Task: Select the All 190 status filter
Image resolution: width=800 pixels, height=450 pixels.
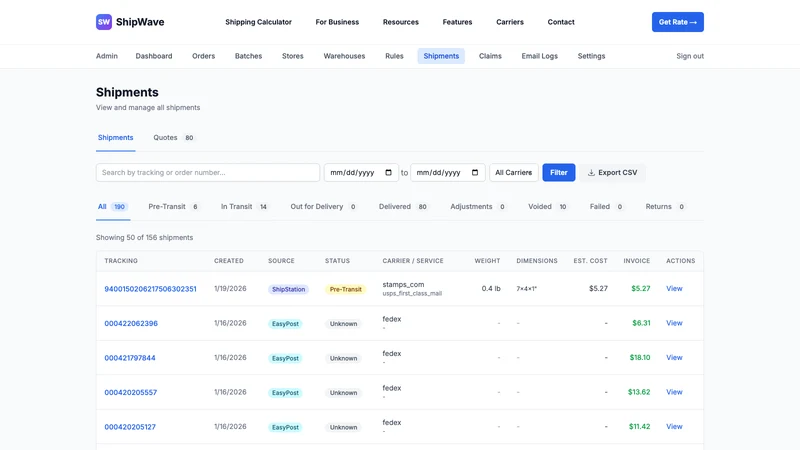Action: [113, 207]
